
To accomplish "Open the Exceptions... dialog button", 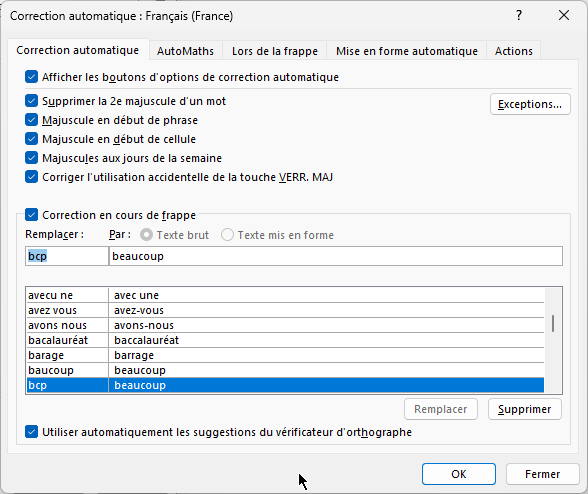I will (530, 104).
